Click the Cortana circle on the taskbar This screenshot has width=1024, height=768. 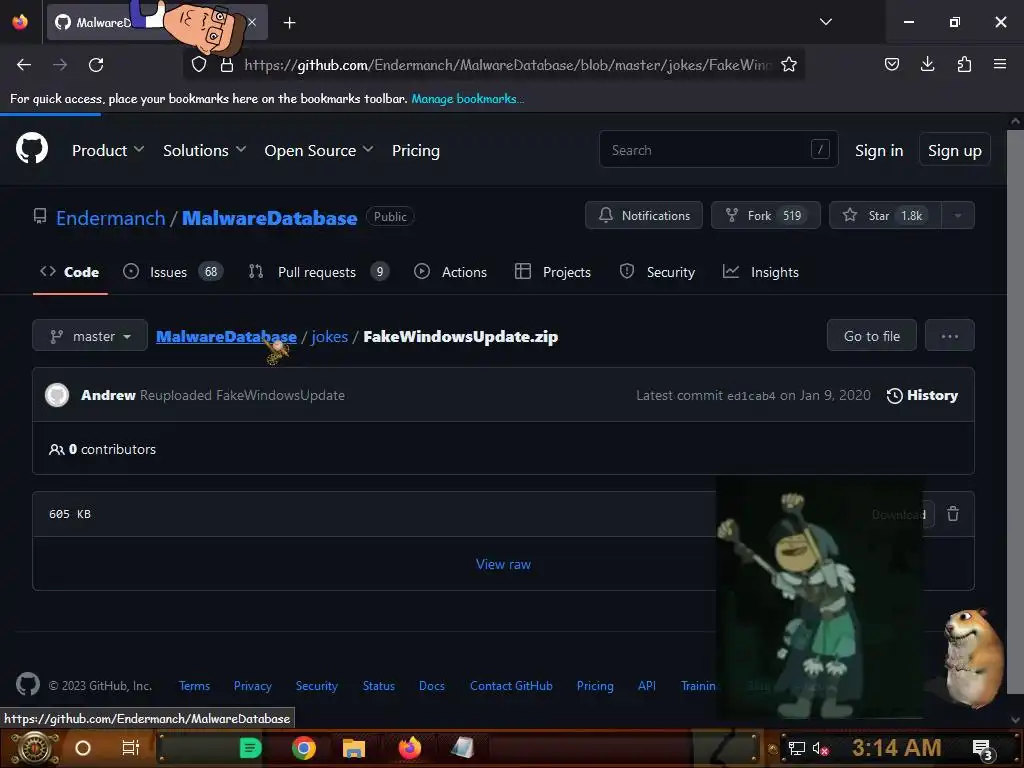coord(83,748)
